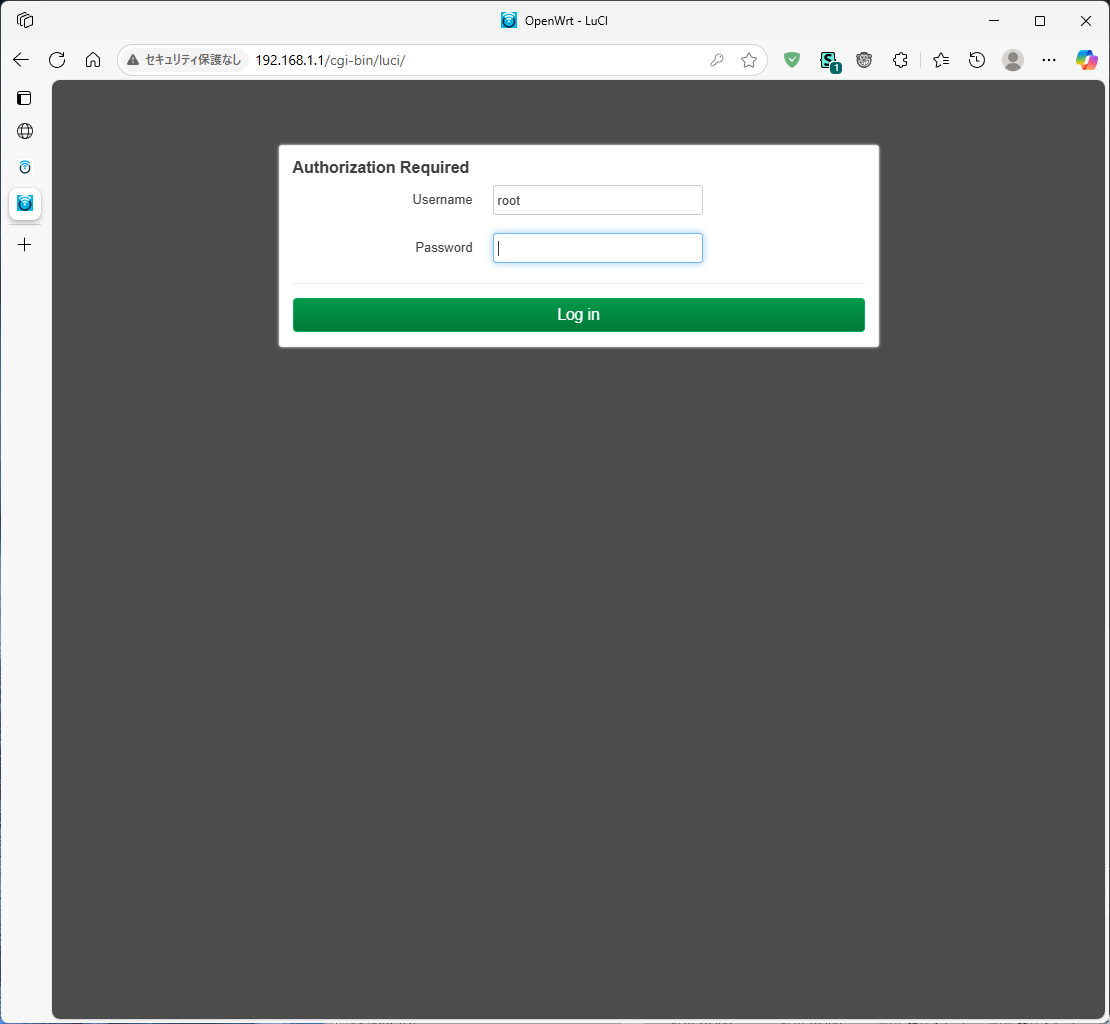1110x1024 pixels.
Task: Open the SingleFile extension with badge
Action: 829,60
